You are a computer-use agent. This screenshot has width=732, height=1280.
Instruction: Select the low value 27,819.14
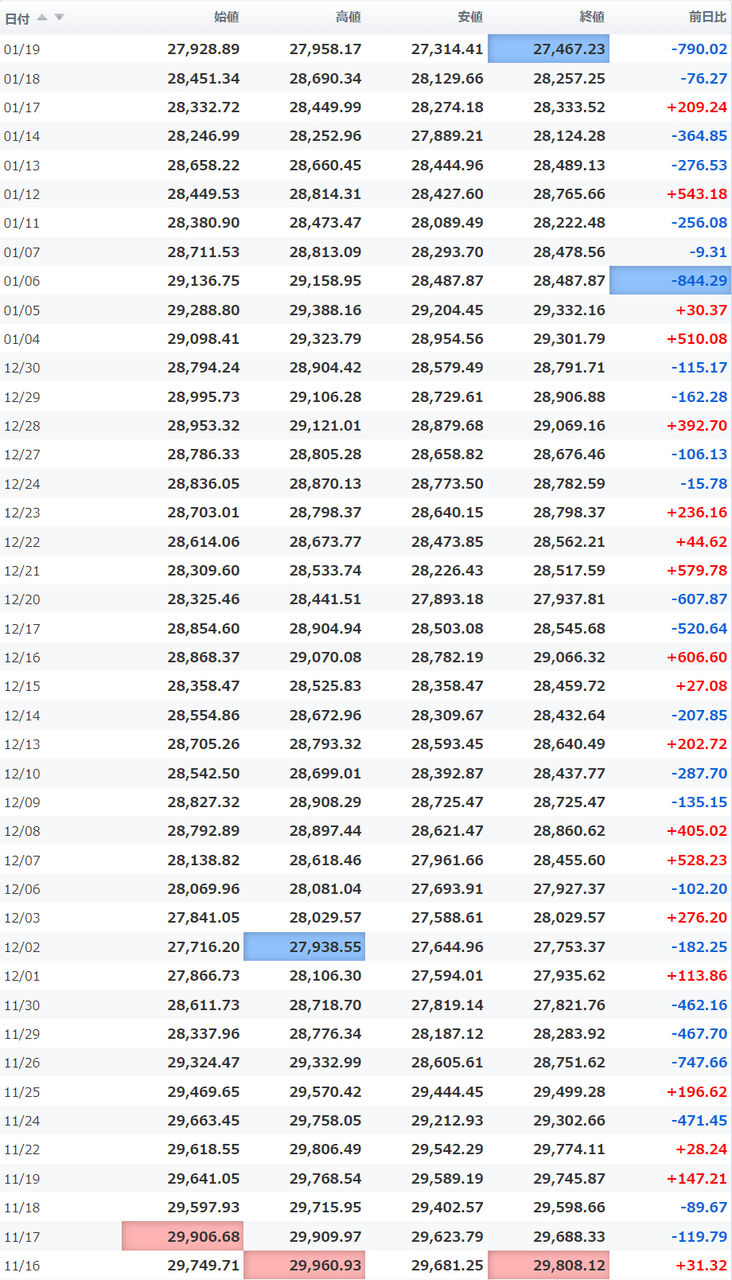coord(447,1005)
